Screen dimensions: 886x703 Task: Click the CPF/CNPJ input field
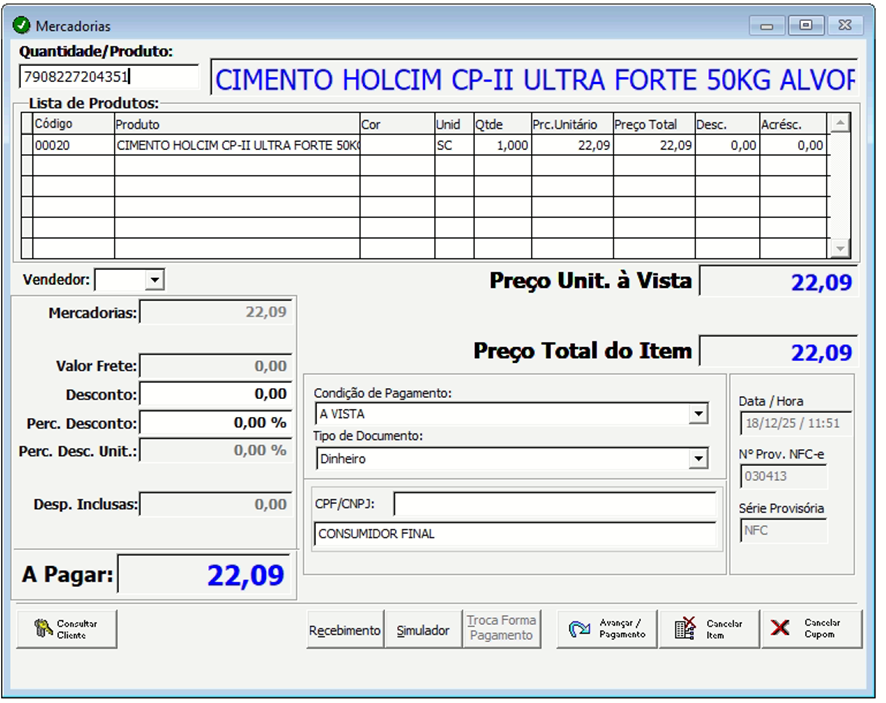[554, 503]
